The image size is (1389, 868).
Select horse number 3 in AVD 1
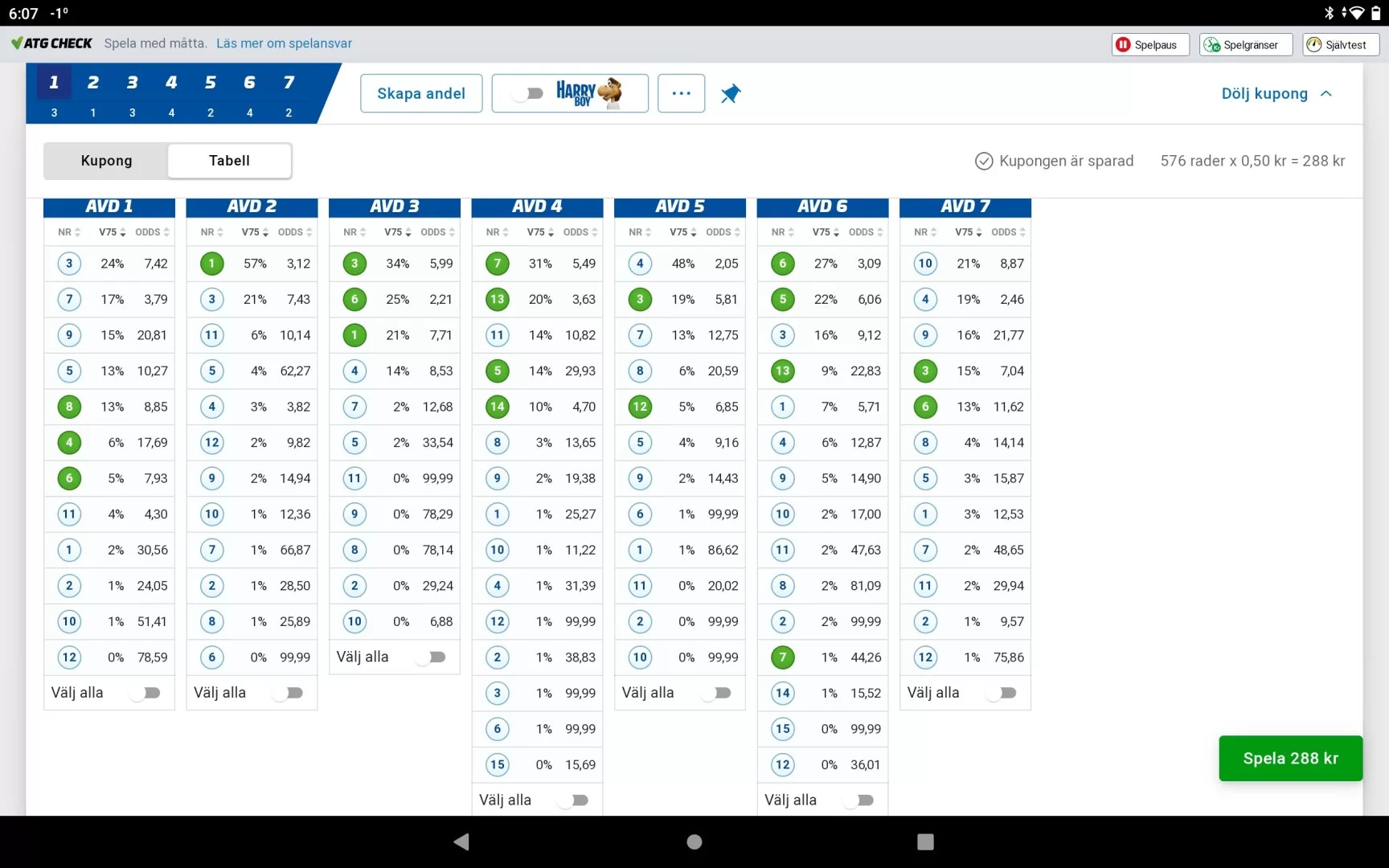click(x=69, y=263)
